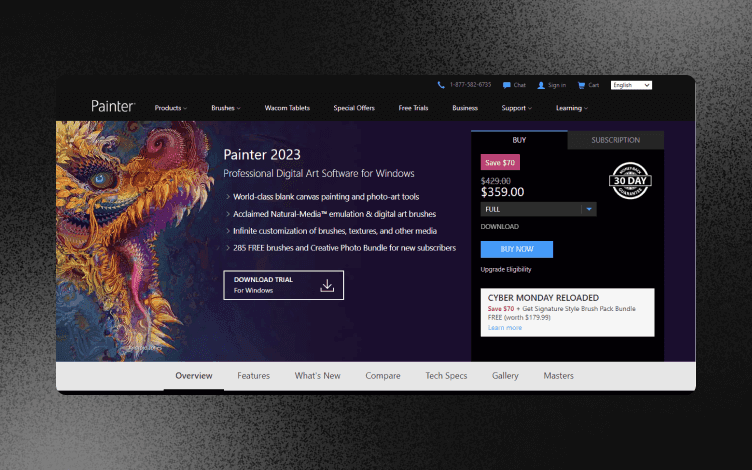The image size is (752, 470).
Task: Click the Cart link text
Action: (x=594, y=85)
